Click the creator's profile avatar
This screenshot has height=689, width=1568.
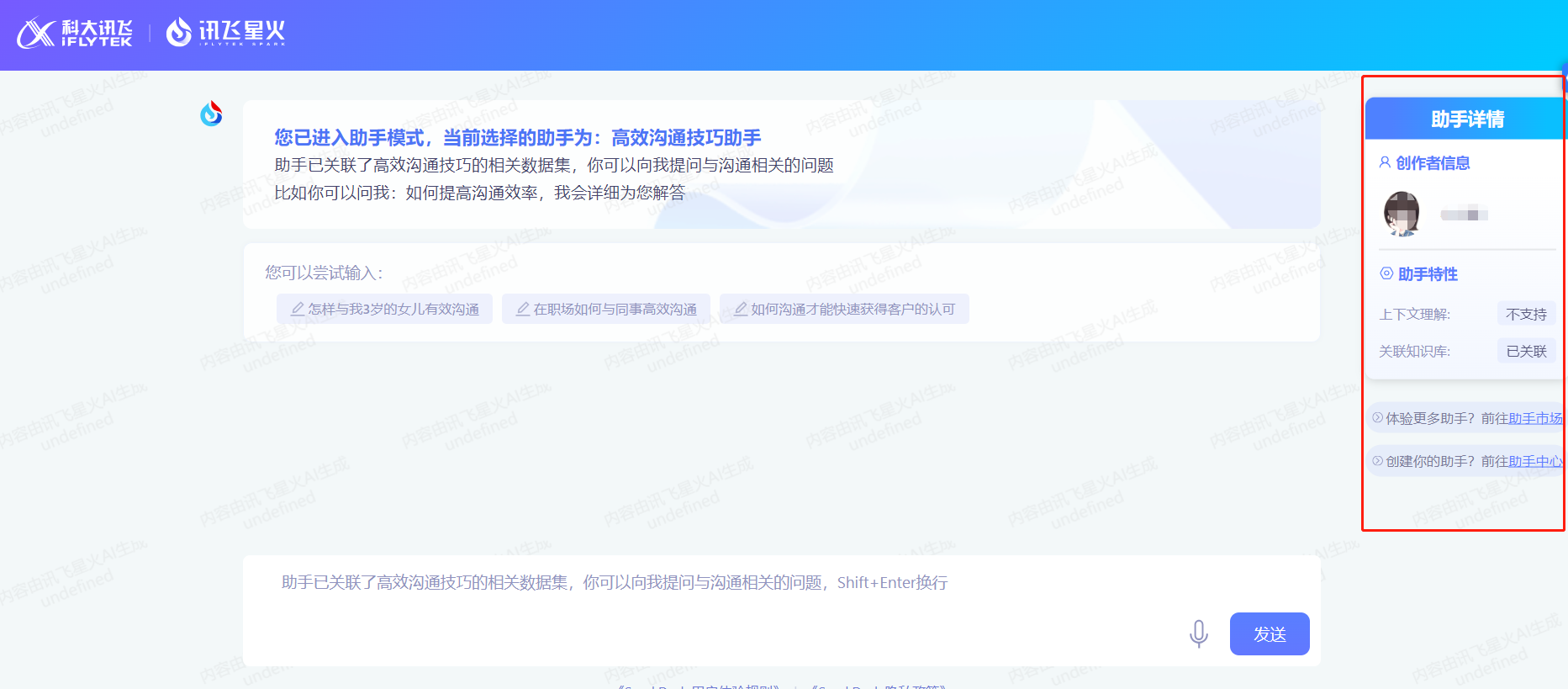pyautogui.click(x=1402, y=214)
